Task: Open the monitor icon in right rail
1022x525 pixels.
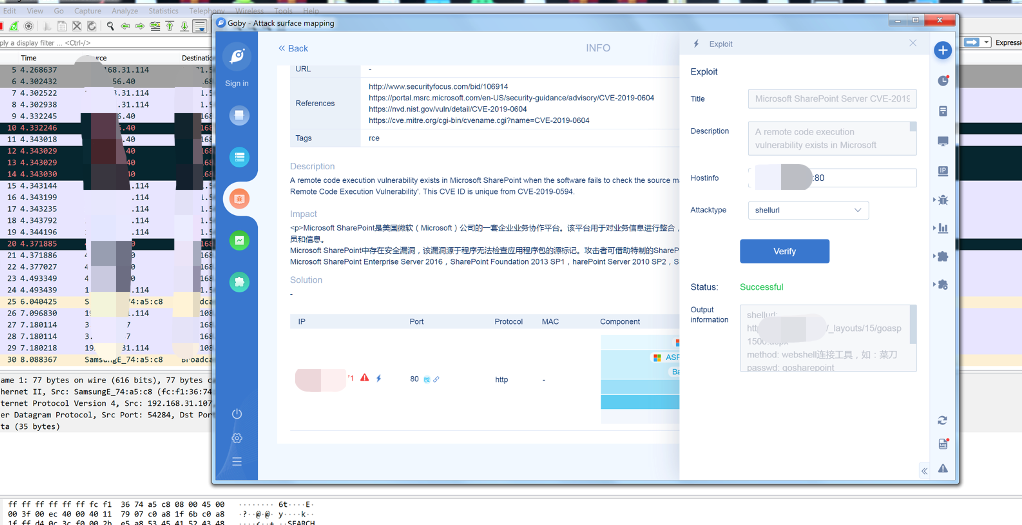Action: click(x=942, y=141)
